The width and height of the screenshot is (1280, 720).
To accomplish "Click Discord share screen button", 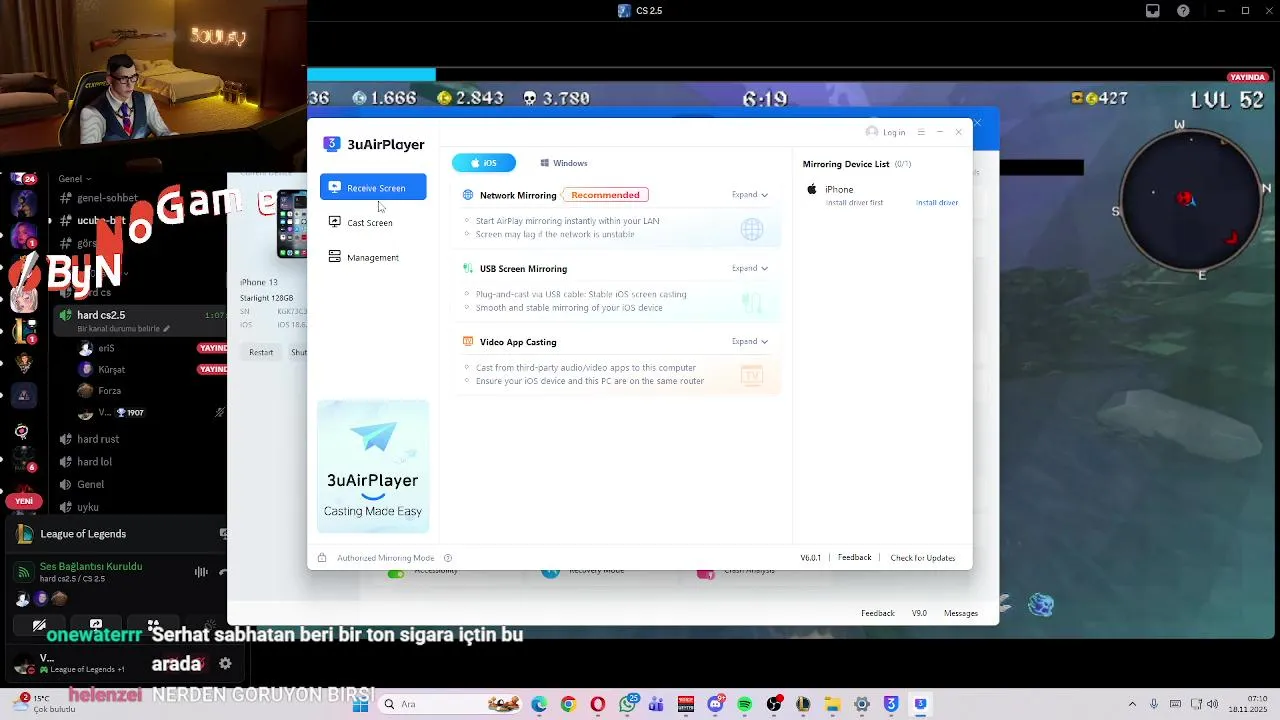I will tap(96, 626).
